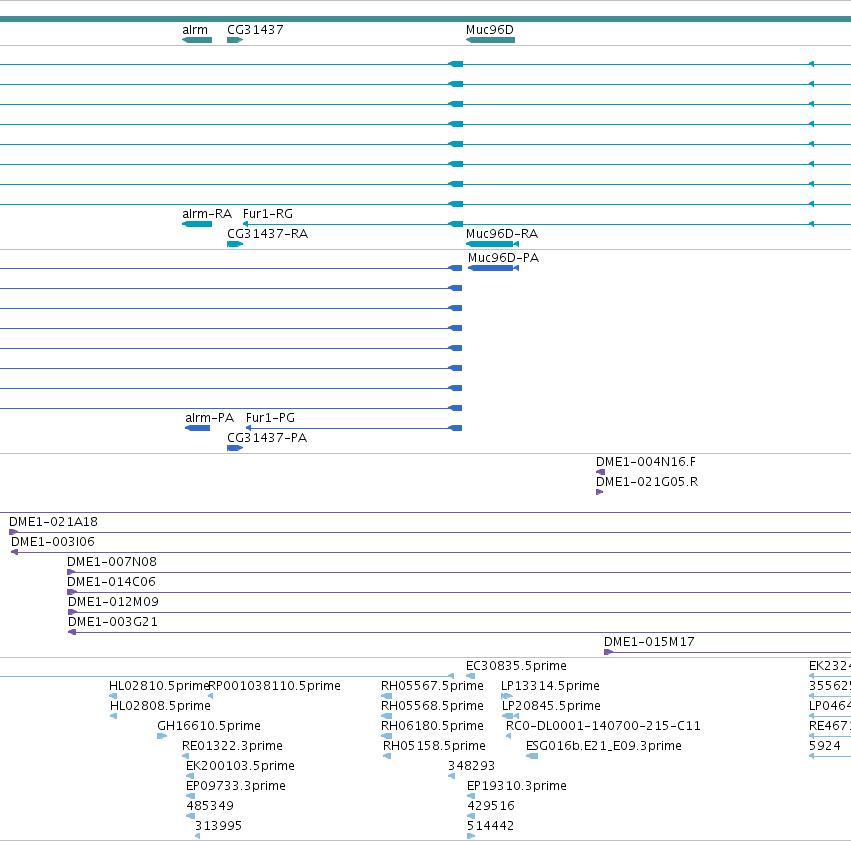Select the CG31437-PA protein feature
This screenshot has width=851, height=841.
pos(235,448)
